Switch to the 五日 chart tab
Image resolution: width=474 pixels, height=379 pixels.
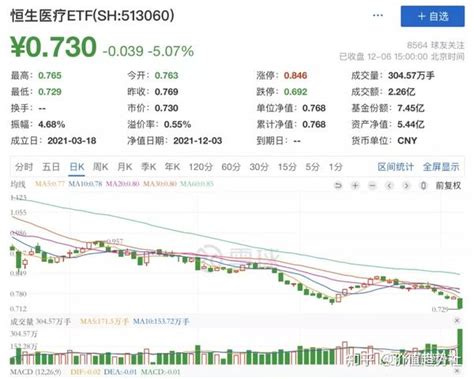click(51, 167)
